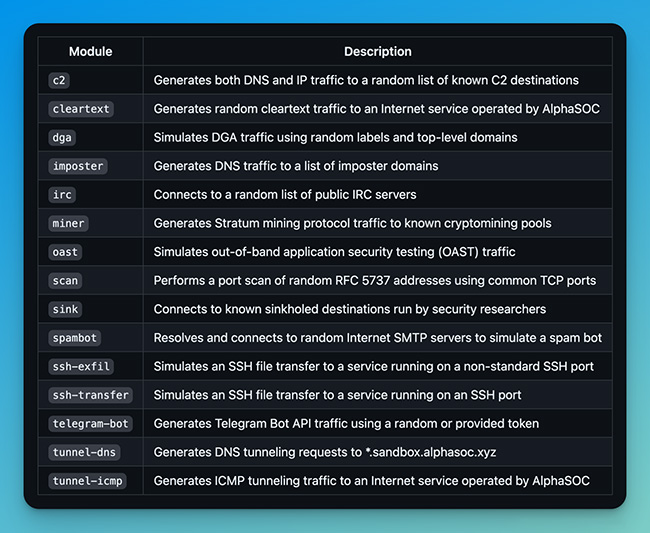Click the Stratum mining protocol description text
The image size is (650, 533).
[x=352, y=223]
